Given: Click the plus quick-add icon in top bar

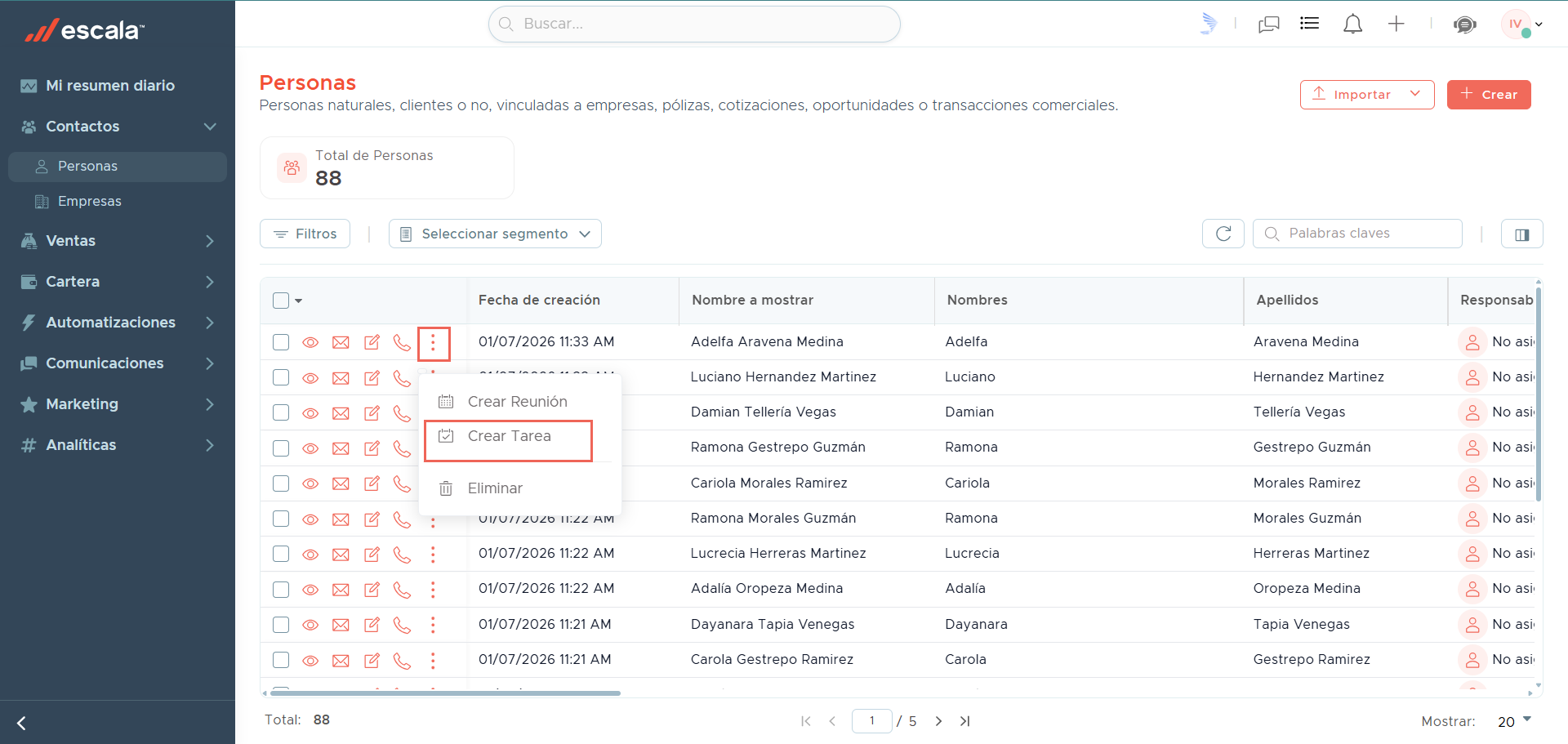Looking at the screenshot, I should pyautogui.click(x=1396, y=24).
